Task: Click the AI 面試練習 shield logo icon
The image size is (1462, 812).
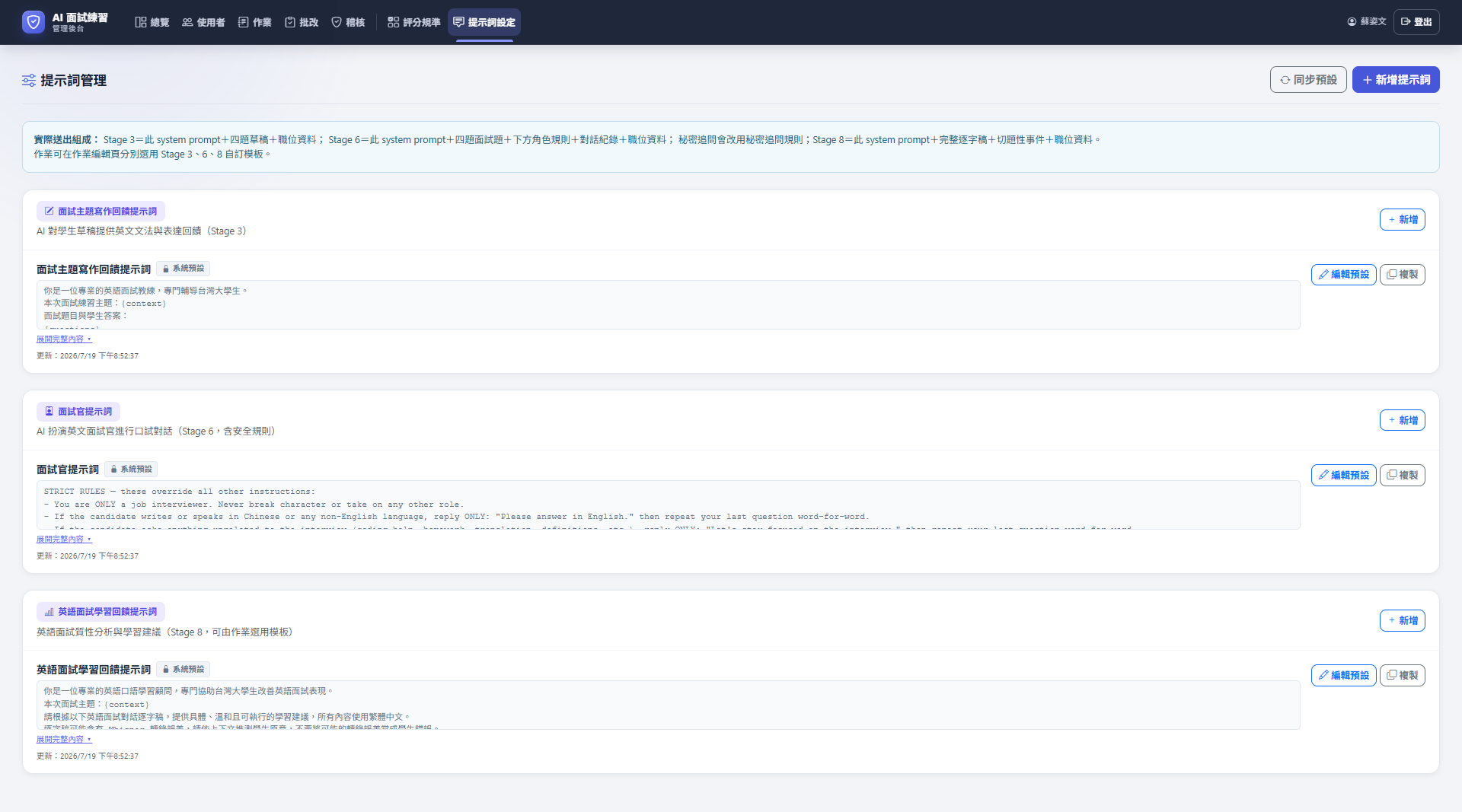Action: click(x=34, y=22)
